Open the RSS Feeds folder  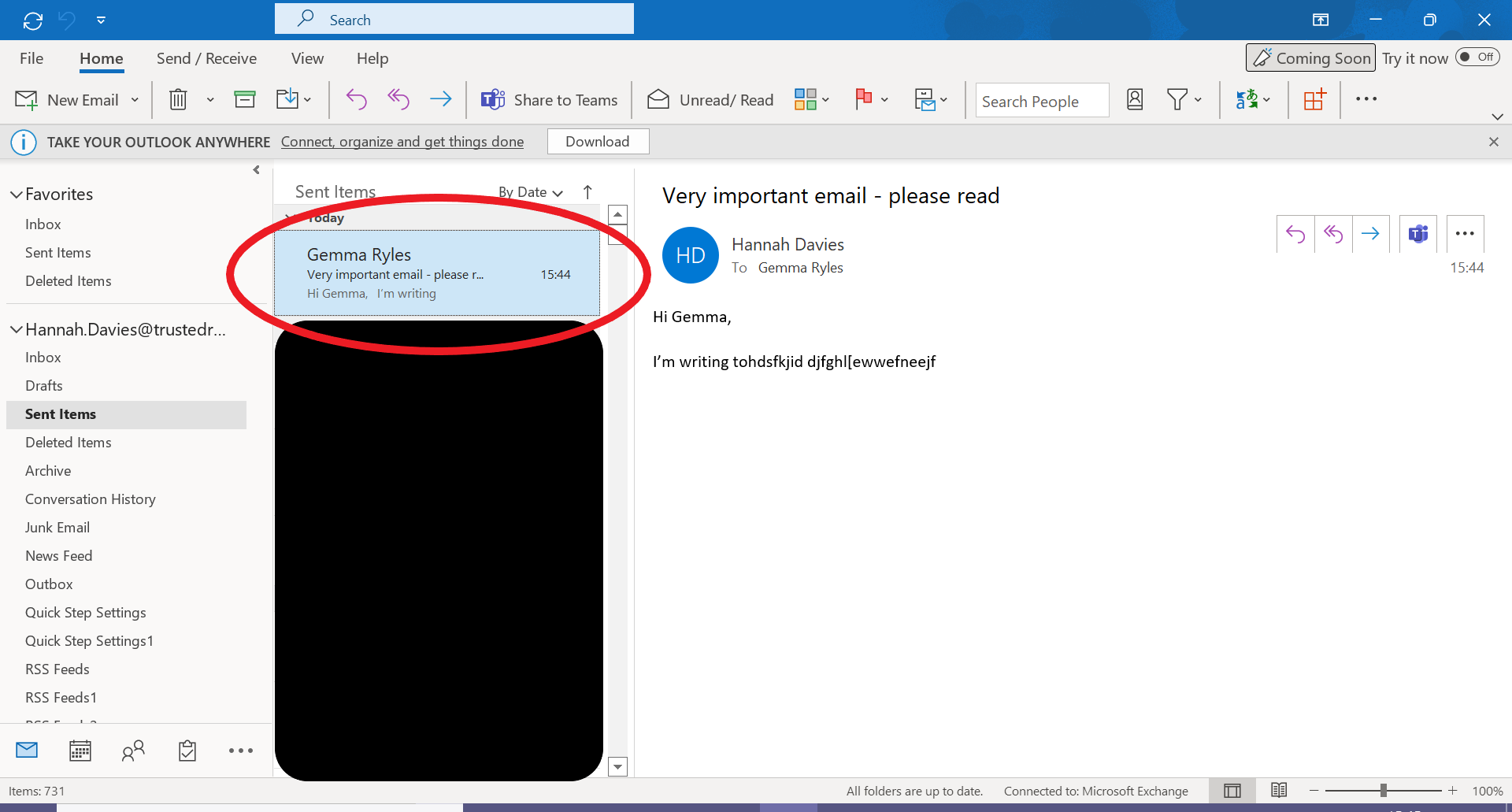[57, 669]
